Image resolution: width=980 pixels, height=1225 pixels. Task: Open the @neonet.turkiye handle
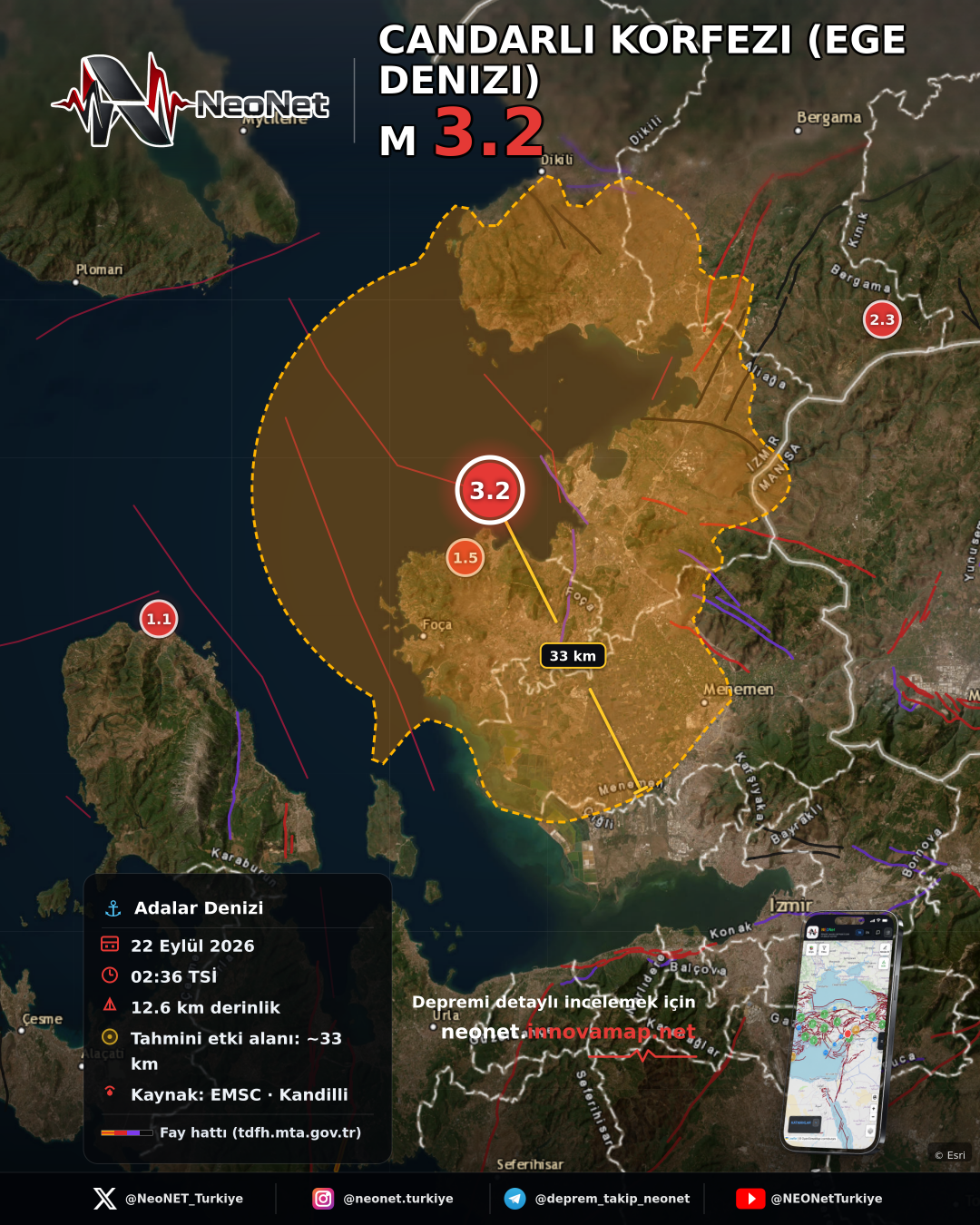click(398, 1199)
